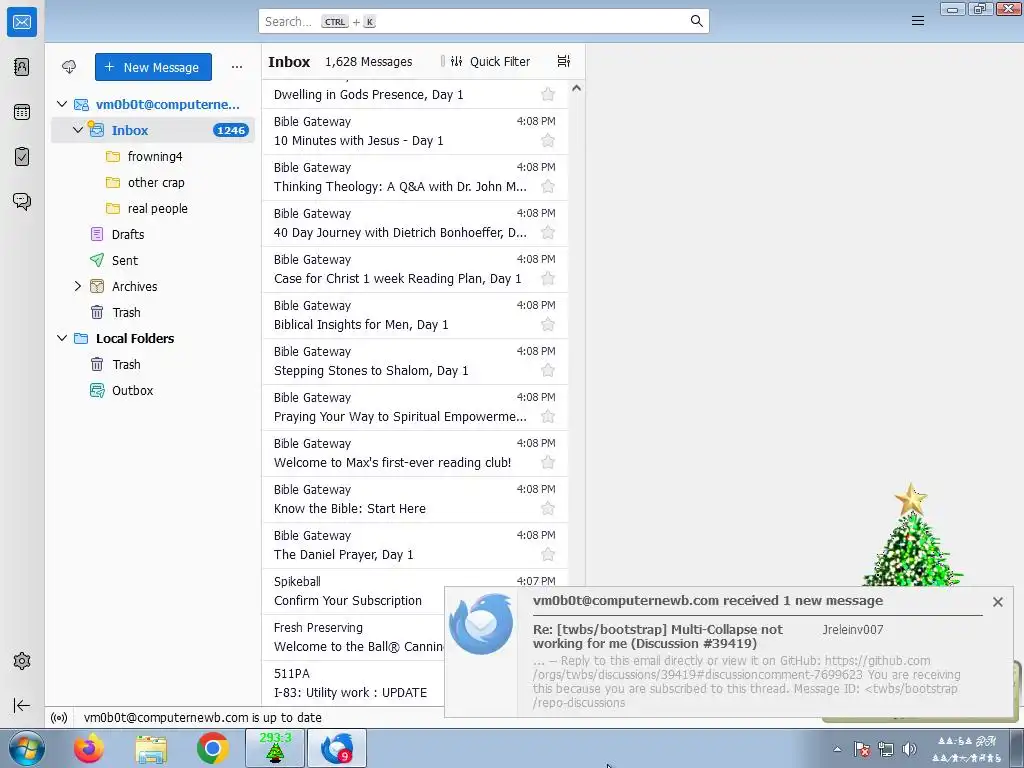1024x768 pixels.
Task: Open the Chat space
Action: click(22, 201)
